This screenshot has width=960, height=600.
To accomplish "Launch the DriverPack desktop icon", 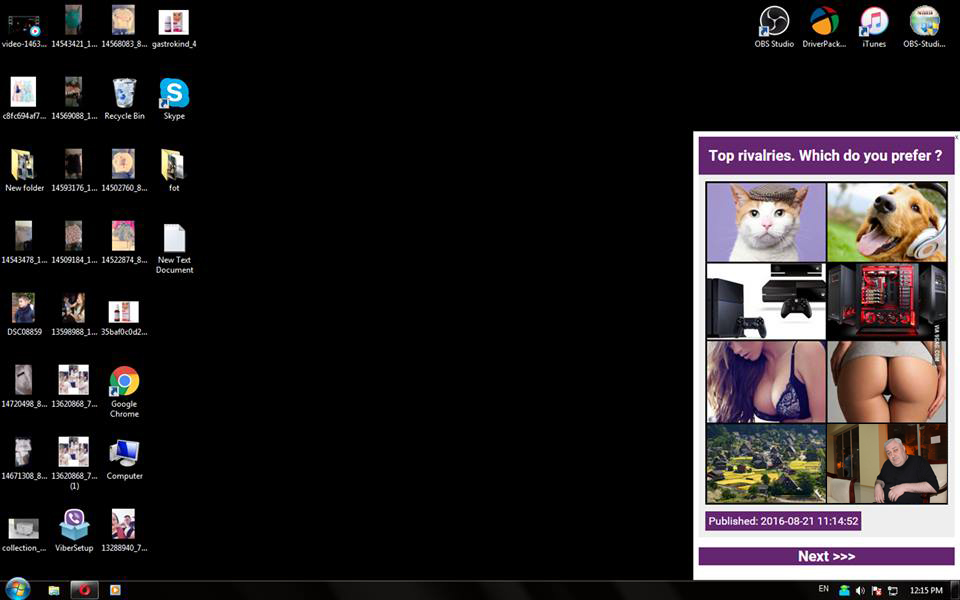I will [824, 27].
